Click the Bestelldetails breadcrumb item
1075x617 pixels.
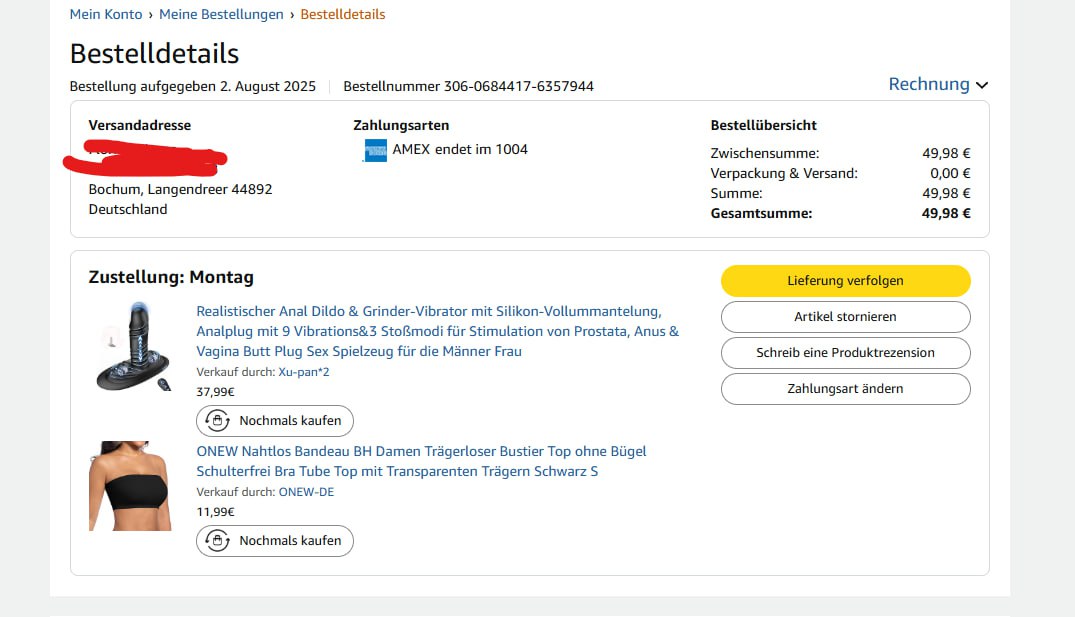(342, 14)
